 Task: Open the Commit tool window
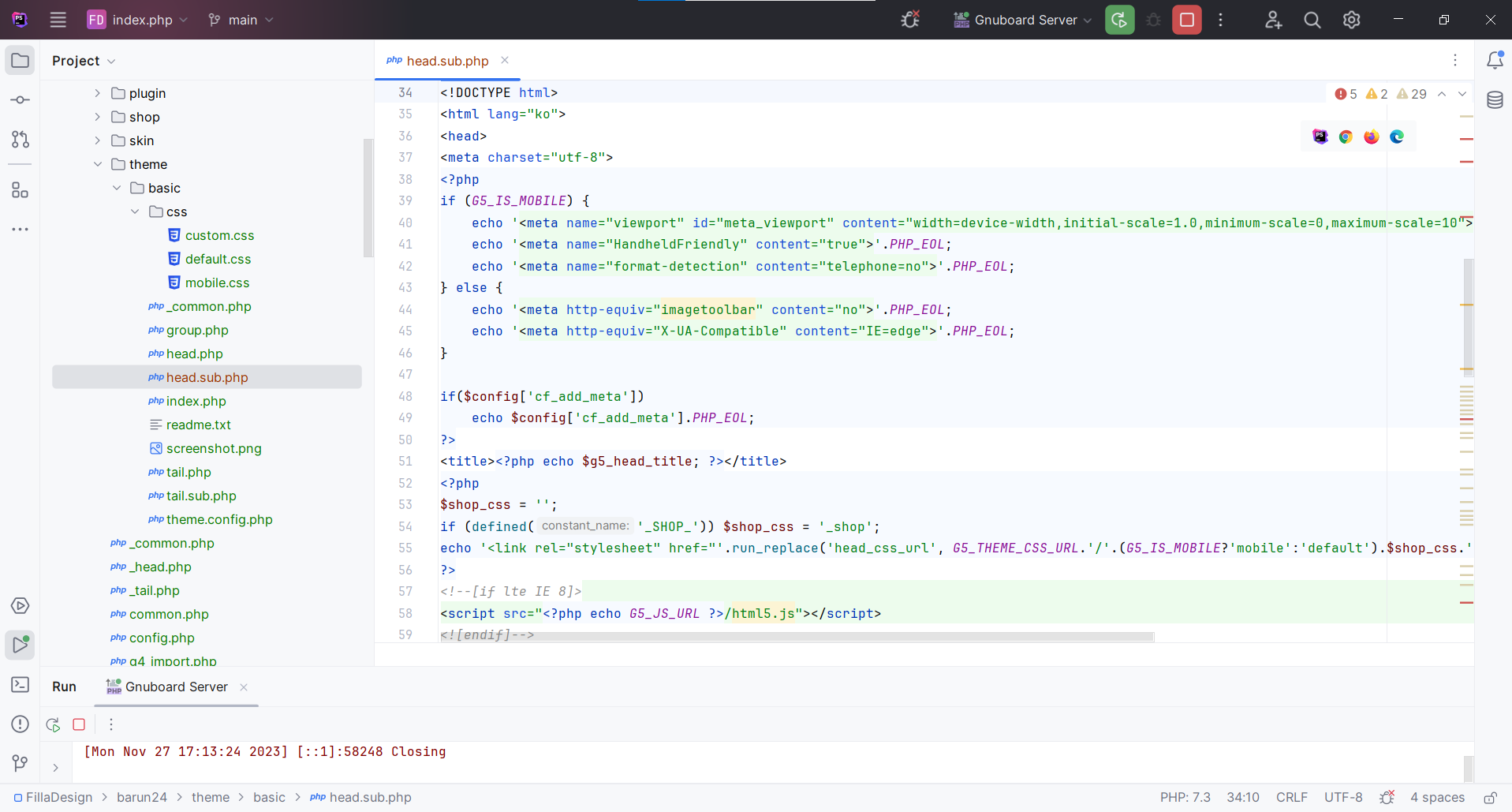(21, 100)
